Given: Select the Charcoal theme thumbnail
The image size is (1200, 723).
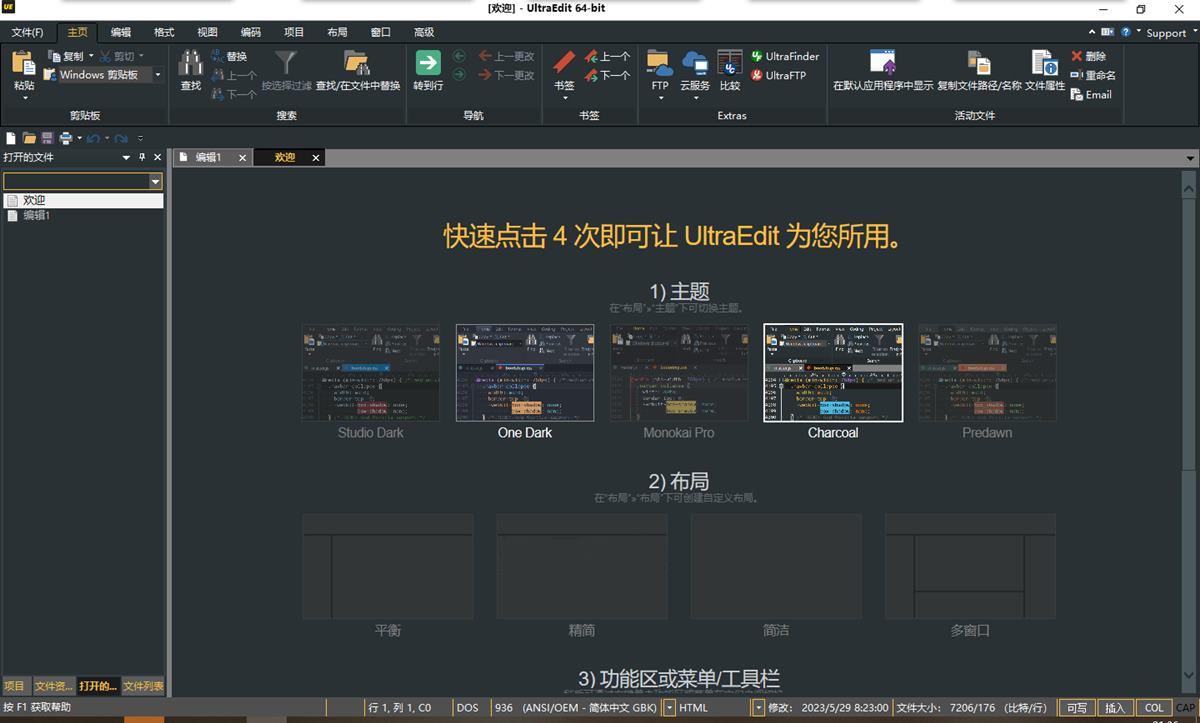Looking at the screenshot, I should click(x=833, y=373).
